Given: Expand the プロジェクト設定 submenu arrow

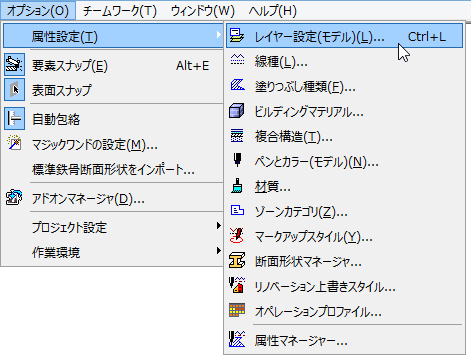Looking at the screenshot, I should (x=218, y=226).
